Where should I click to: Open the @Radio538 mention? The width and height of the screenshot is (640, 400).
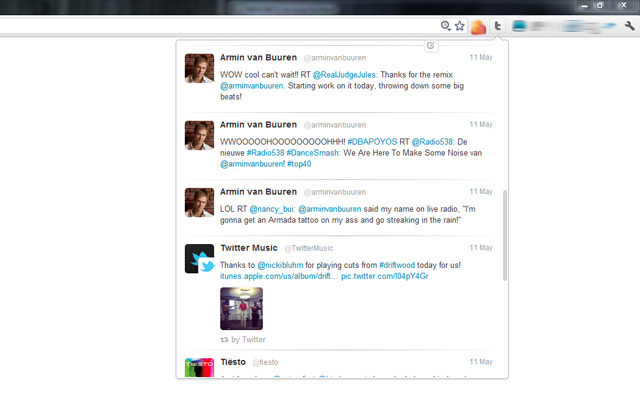click(x=433, y=142)
